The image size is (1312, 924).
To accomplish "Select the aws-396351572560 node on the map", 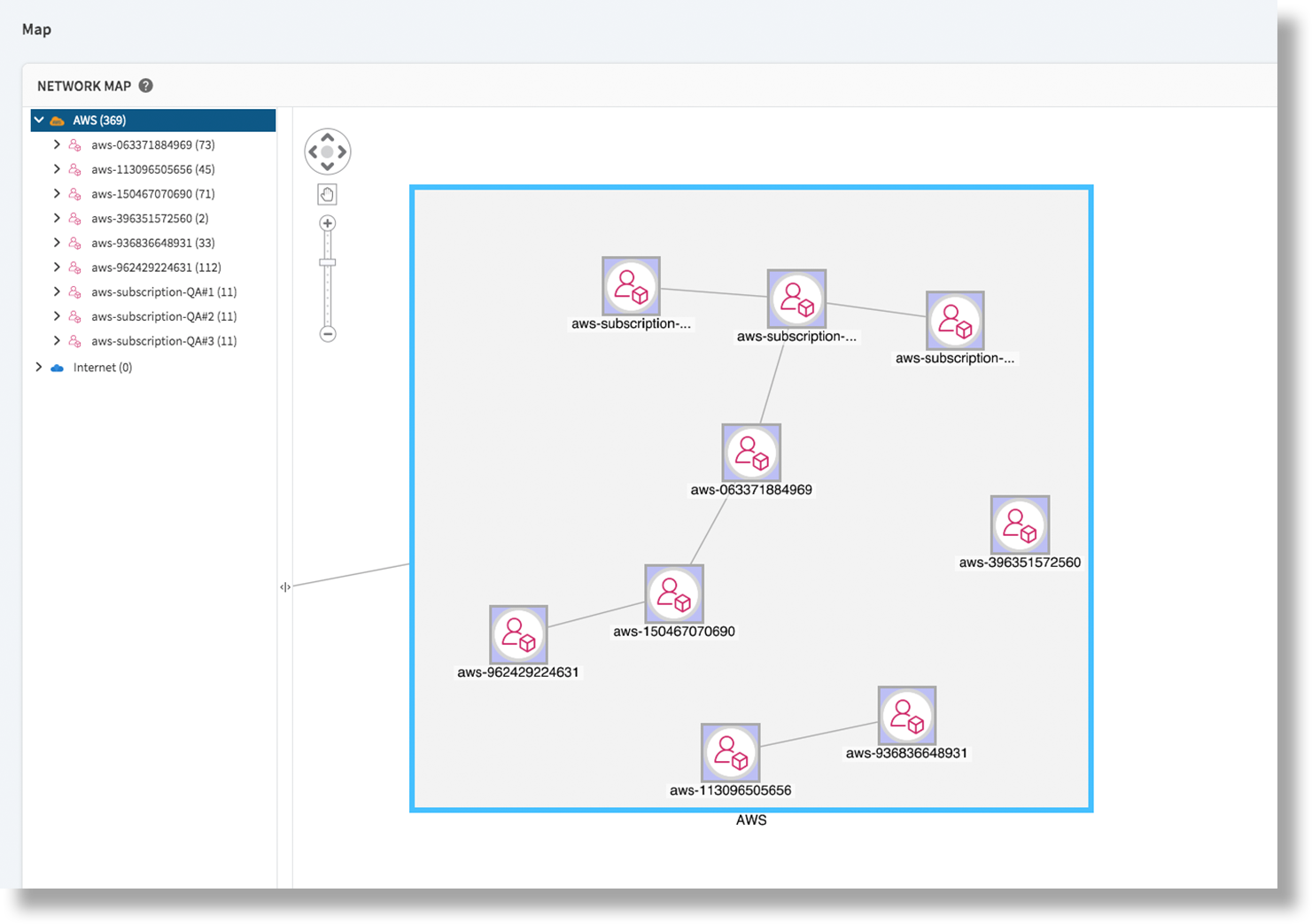I will coord(1020,524).
